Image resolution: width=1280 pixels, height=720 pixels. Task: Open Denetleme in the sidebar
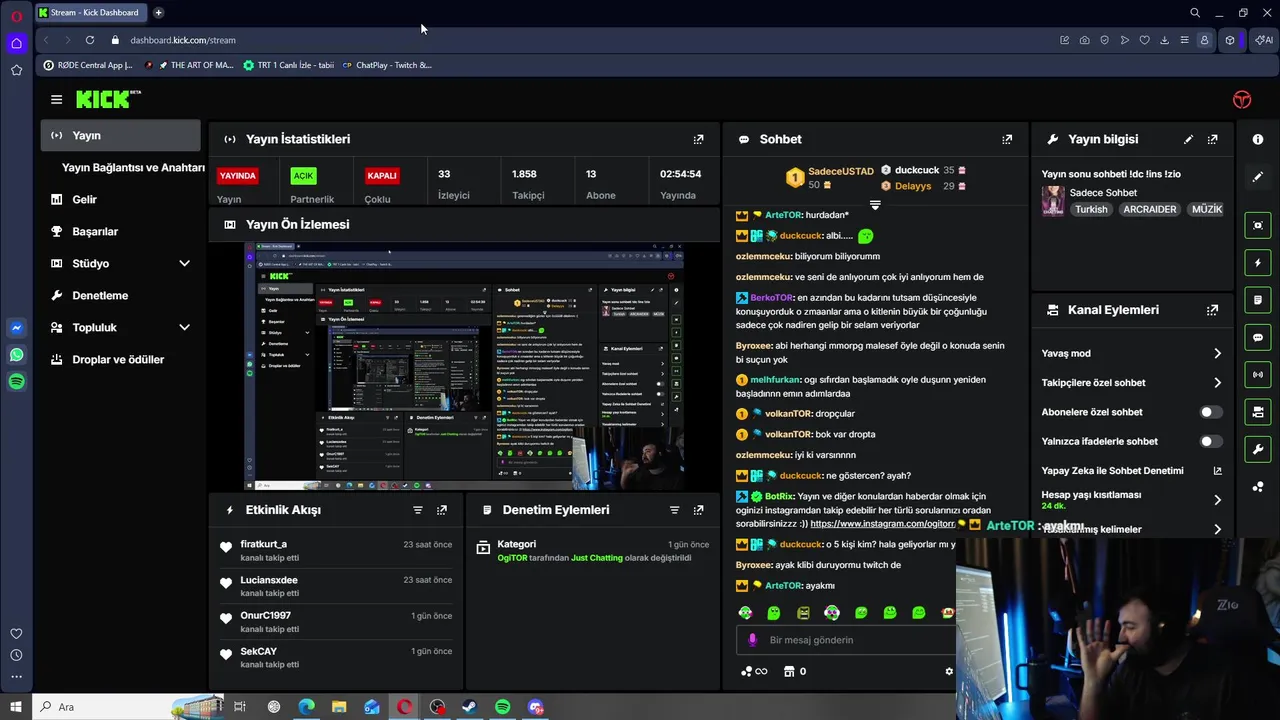point(100,295)
